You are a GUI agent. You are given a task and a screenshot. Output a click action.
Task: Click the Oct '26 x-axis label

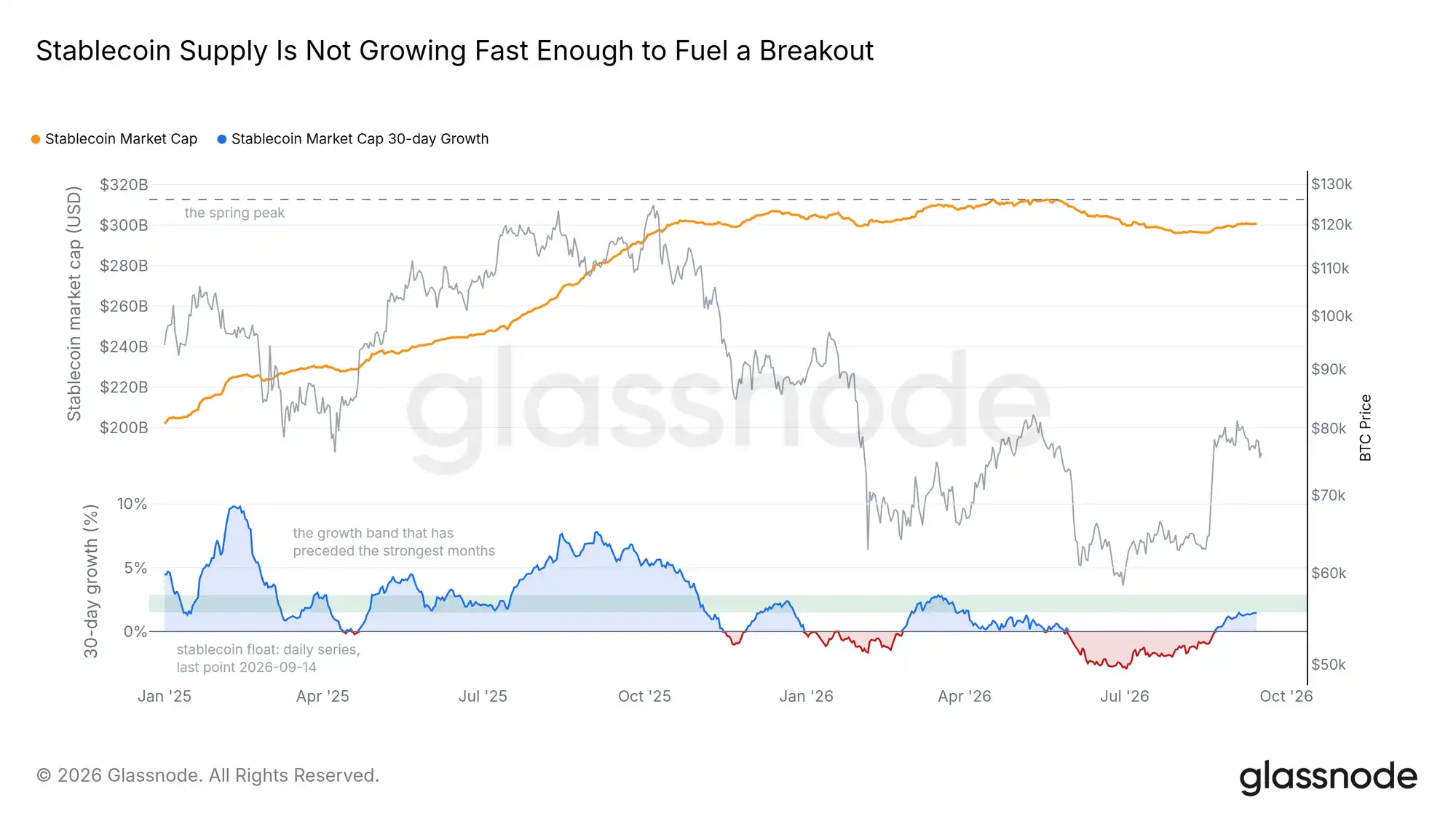(1286, 696)
